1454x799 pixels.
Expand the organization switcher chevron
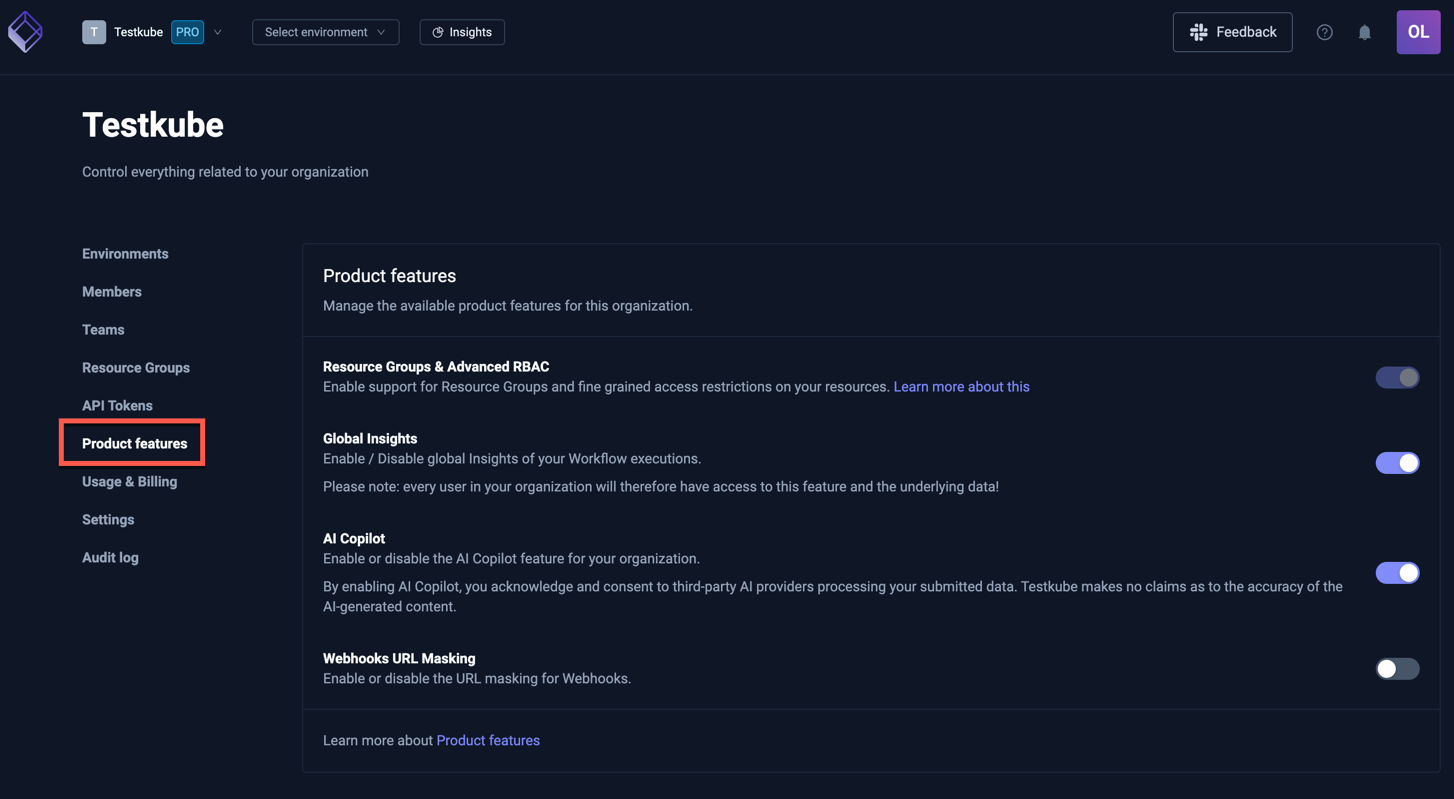tap(217, 31)
